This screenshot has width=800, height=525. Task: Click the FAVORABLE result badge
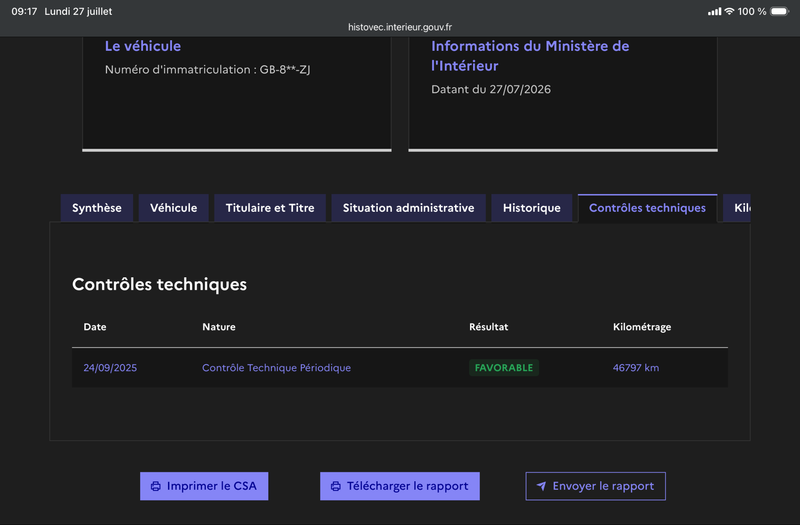click(504, 368)
